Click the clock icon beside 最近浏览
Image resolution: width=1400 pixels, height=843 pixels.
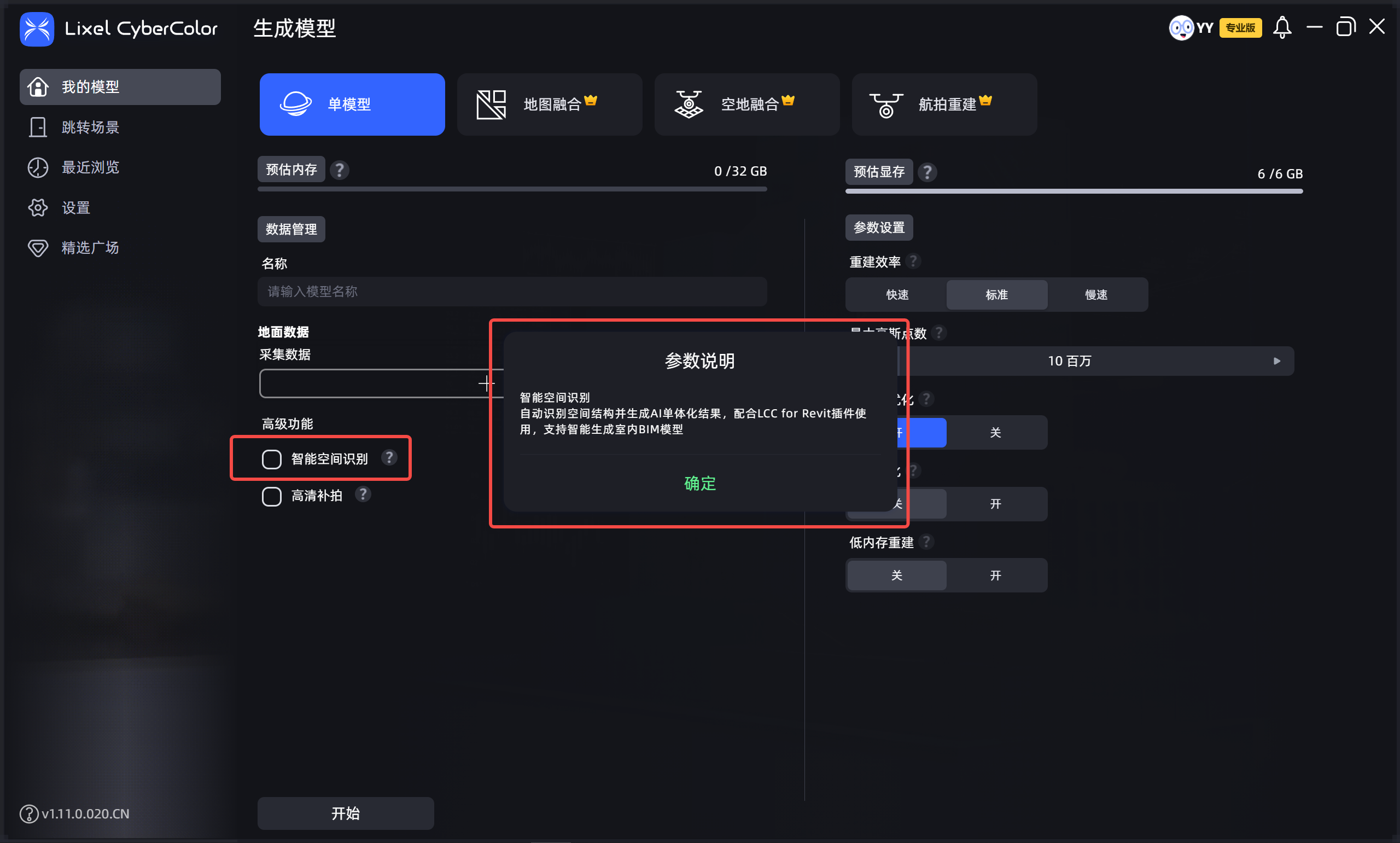[38, 167]
